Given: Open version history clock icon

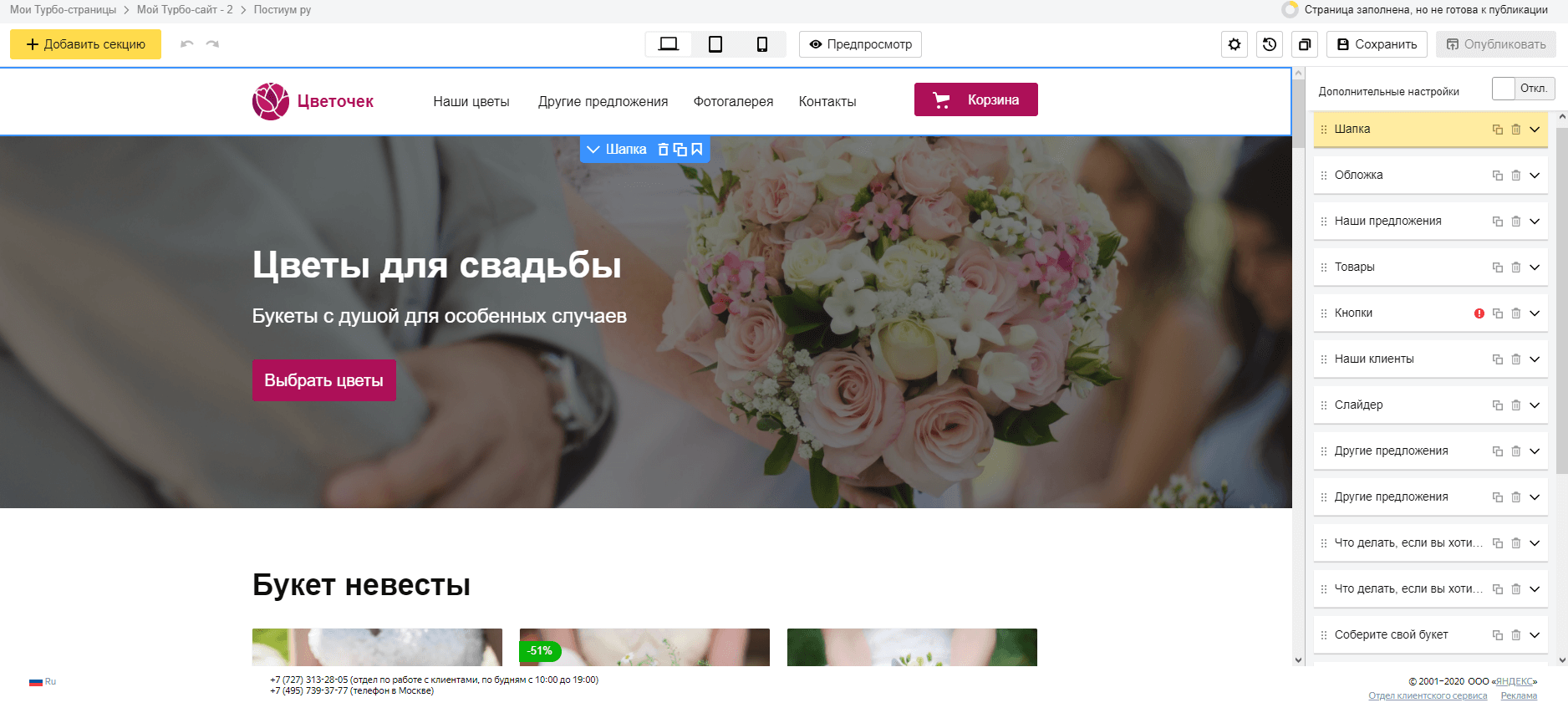Looking at the screenshot, I should pyautogui.click(x=1270, y=44).
